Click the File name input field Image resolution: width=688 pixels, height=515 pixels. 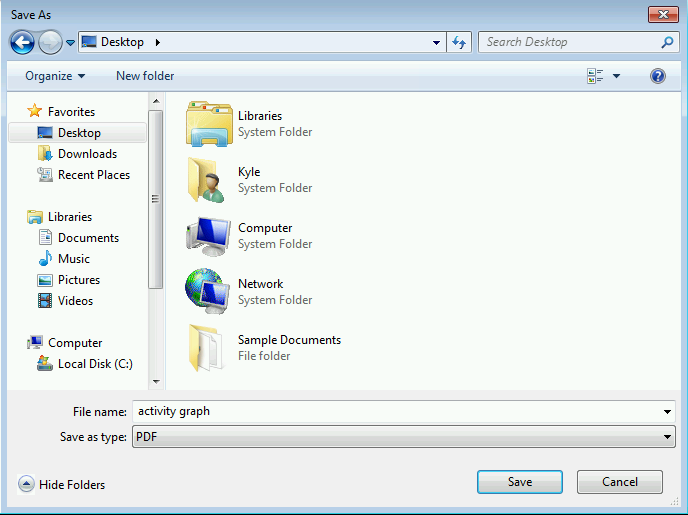(397, 411)
